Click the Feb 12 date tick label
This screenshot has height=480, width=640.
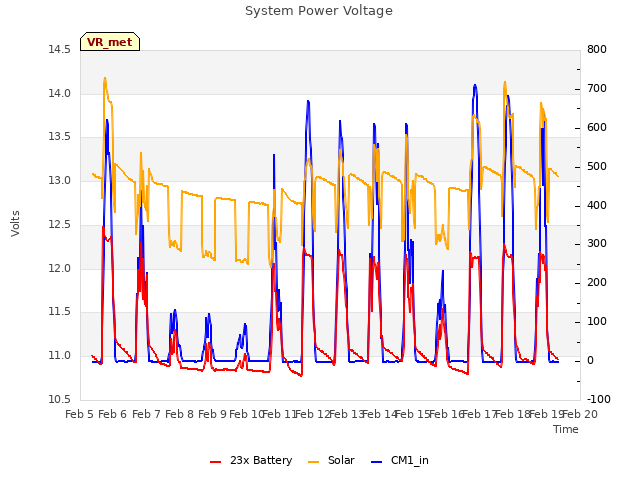click(313, 415)
